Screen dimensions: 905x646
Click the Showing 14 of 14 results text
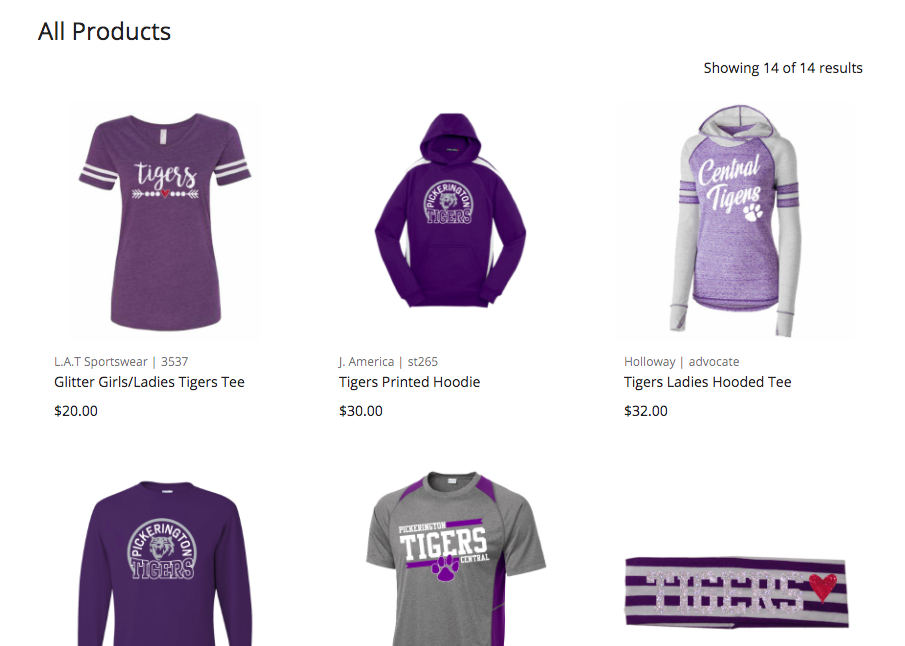coord(783,68)
